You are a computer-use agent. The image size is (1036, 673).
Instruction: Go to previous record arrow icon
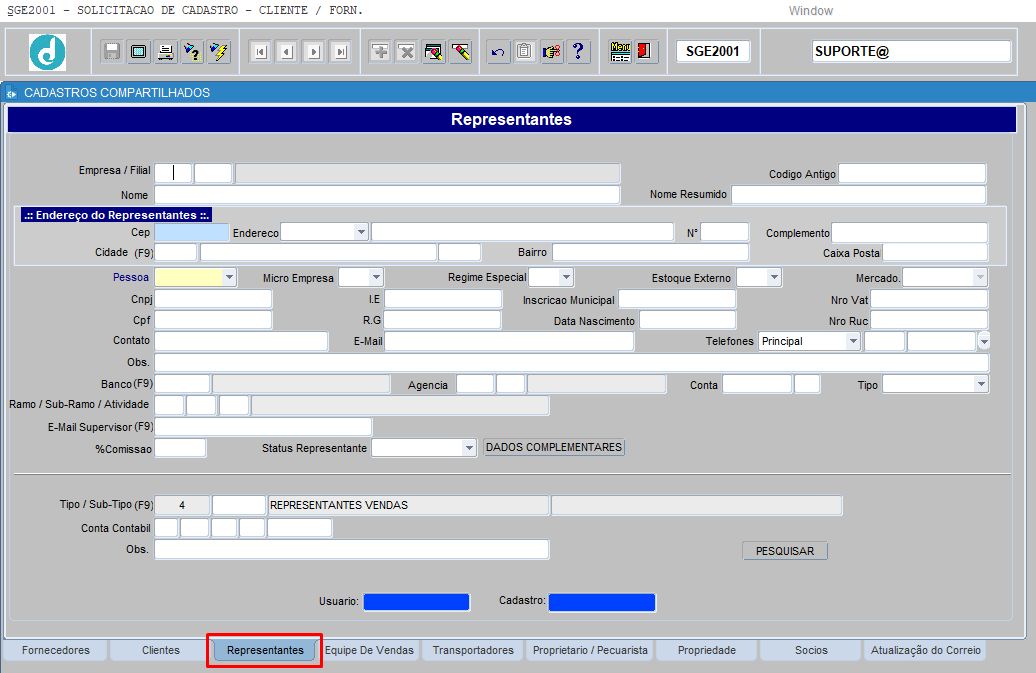[x=287, y=52]
